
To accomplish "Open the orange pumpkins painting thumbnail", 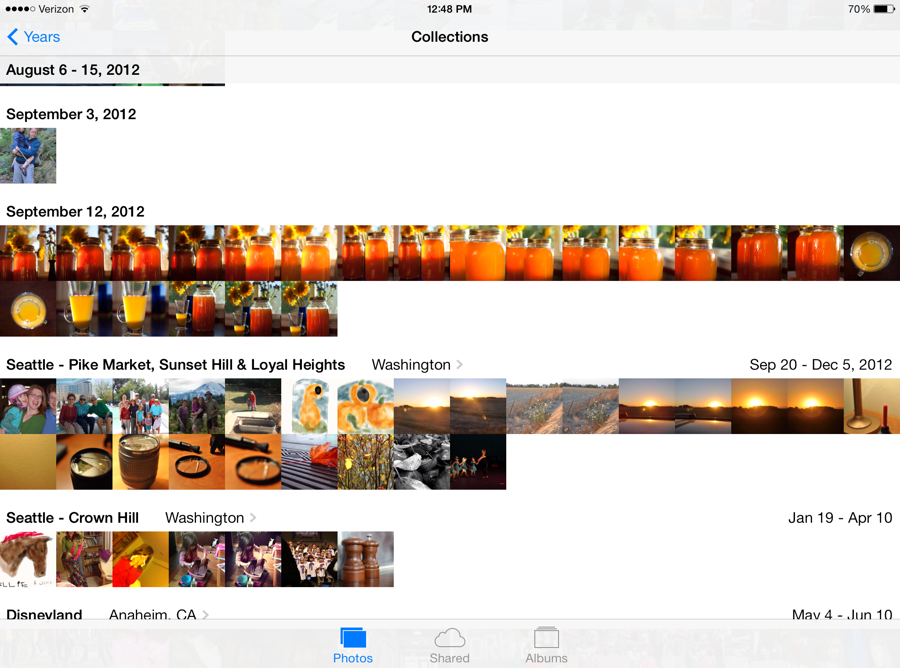I will click(366, 406).
